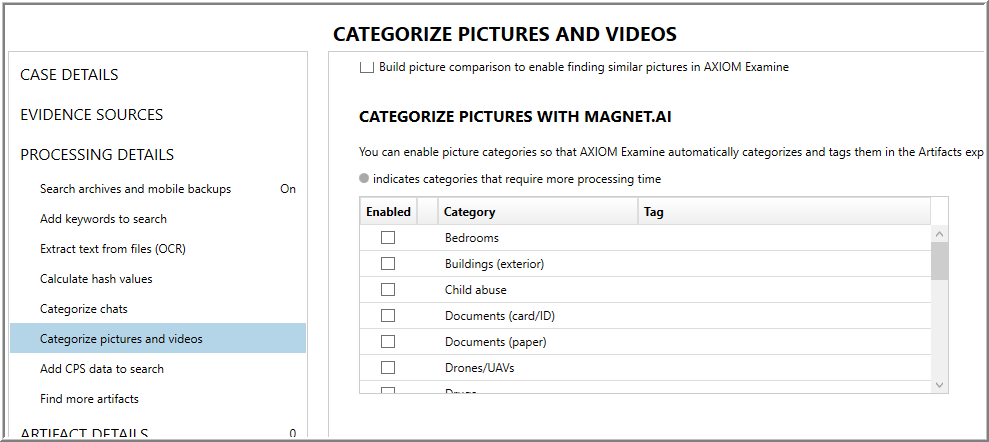Enable Documents (paper) category checkbox
The width and height of the screenshot is (989, 442).
388,342
